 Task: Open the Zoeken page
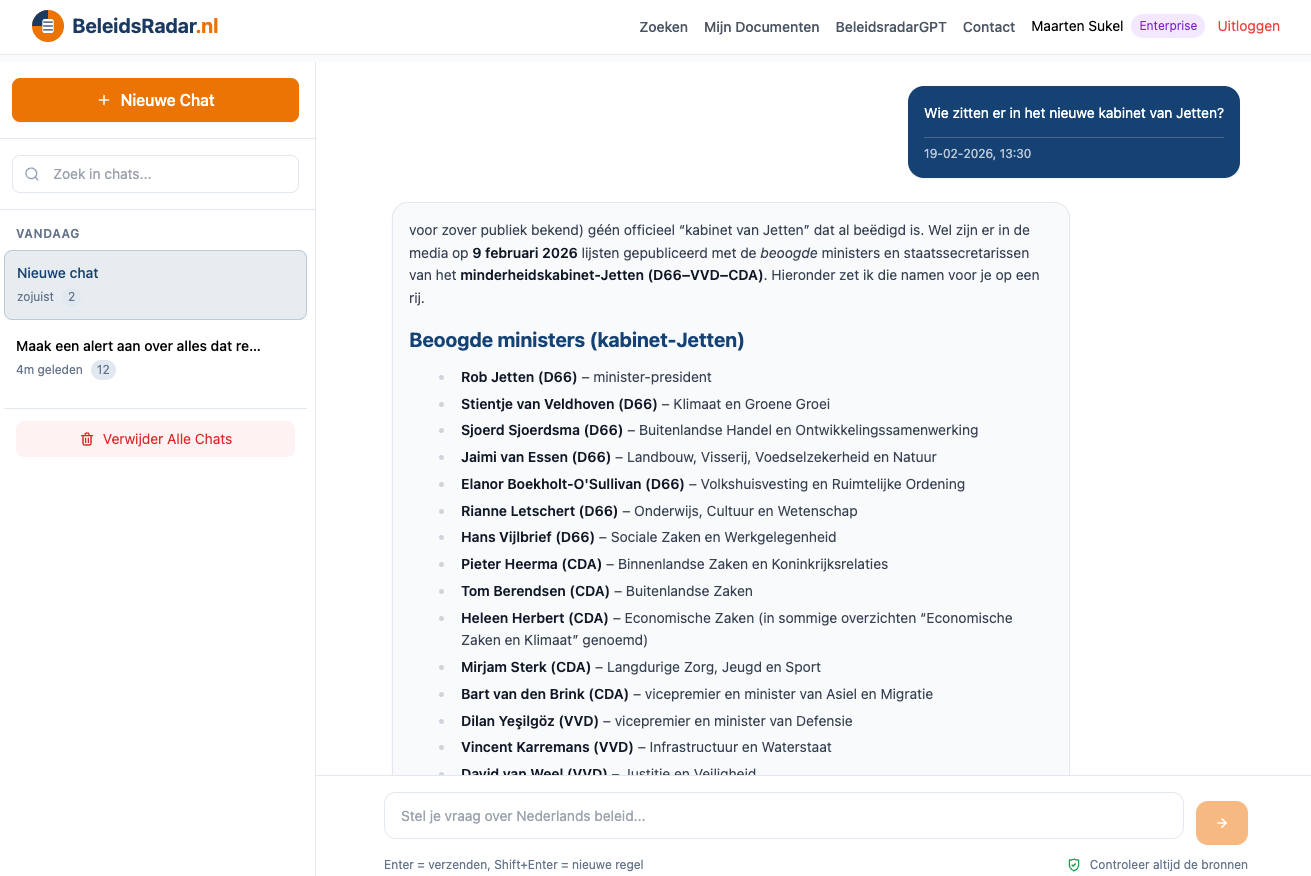[663, 27]
